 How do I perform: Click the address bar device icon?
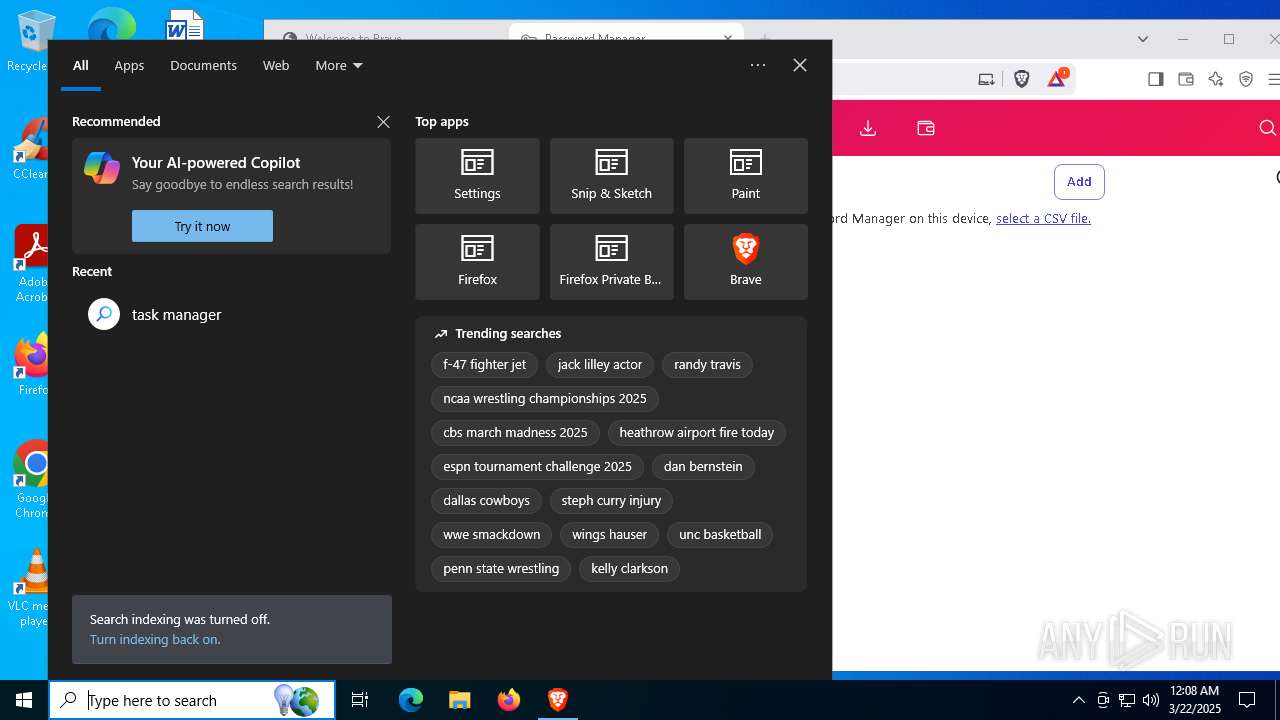click(986, 79)
